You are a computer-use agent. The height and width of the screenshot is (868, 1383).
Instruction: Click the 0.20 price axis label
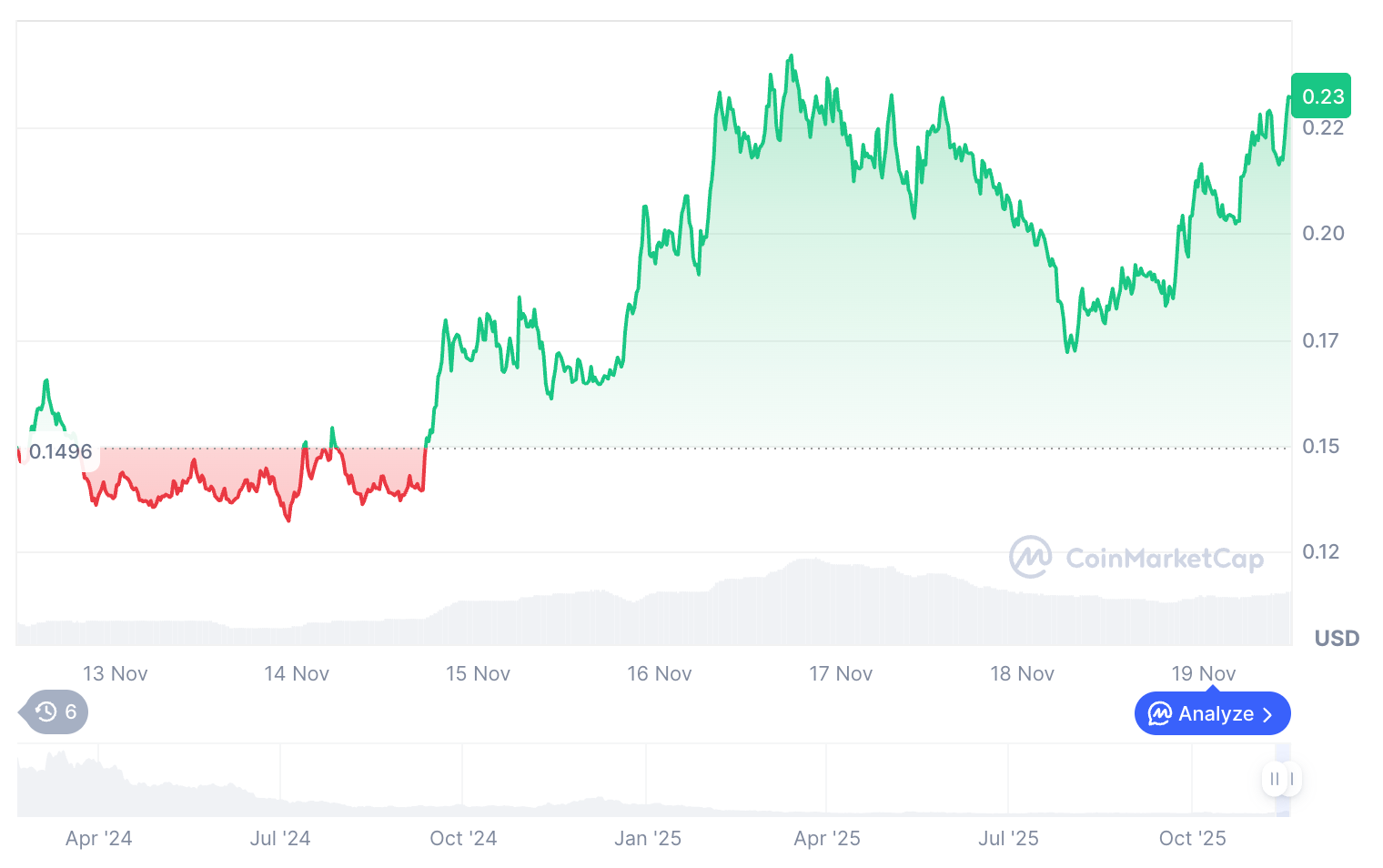coord(1323,234)
